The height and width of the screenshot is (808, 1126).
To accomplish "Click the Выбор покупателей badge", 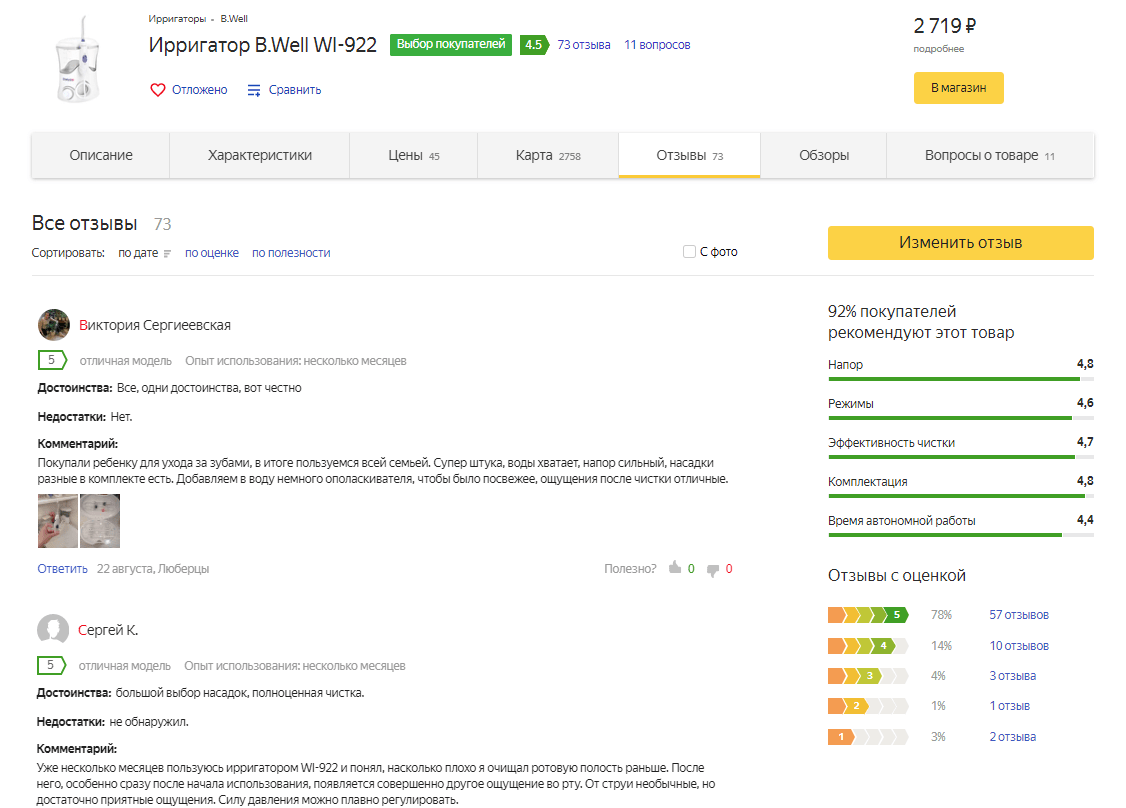I will (451, 45).
